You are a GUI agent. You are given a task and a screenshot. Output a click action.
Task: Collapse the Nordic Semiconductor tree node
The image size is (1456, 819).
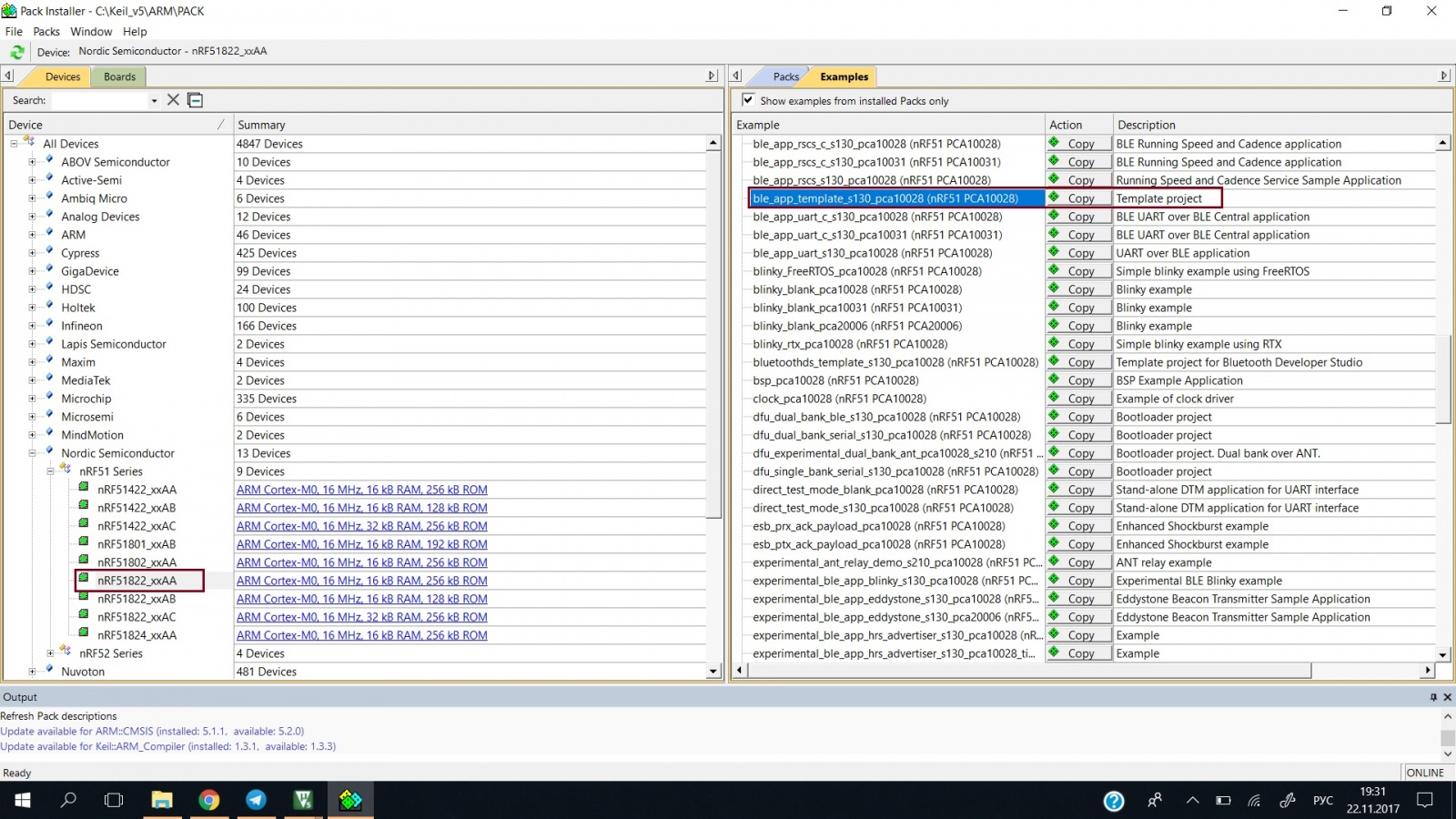coord(32,452)
